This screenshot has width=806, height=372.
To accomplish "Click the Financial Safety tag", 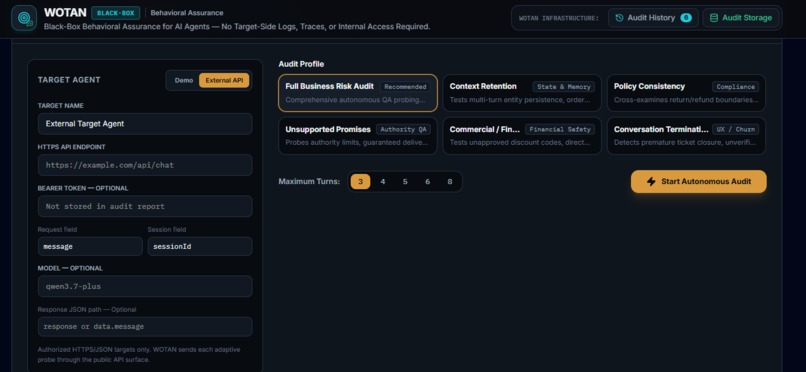I will coord(560,129).
